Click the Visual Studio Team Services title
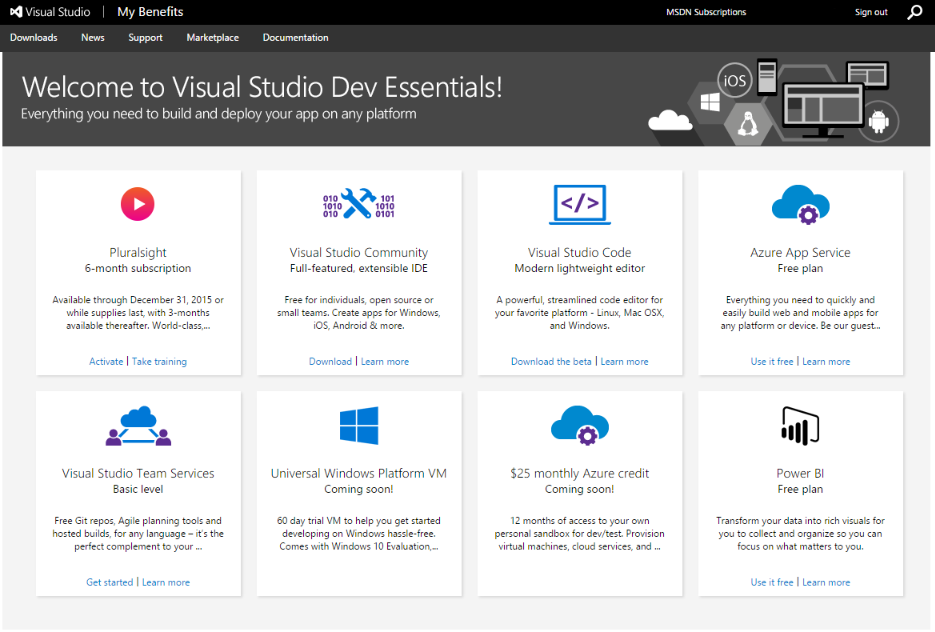The width and height of the screenshot is (935, 632). click(138, 473)
